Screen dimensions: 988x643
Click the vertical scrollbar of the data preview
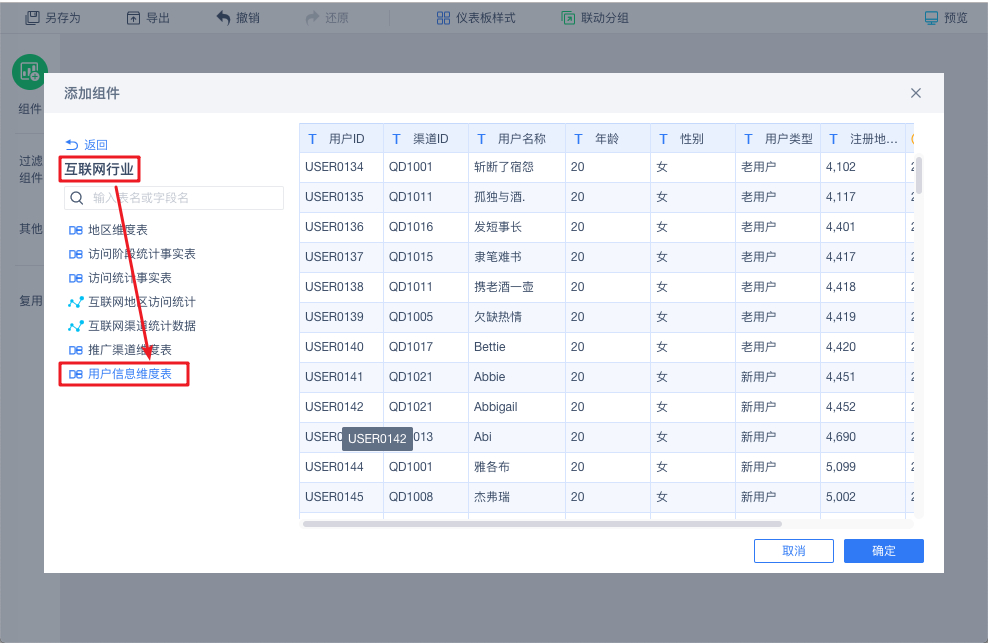[919, 175]
